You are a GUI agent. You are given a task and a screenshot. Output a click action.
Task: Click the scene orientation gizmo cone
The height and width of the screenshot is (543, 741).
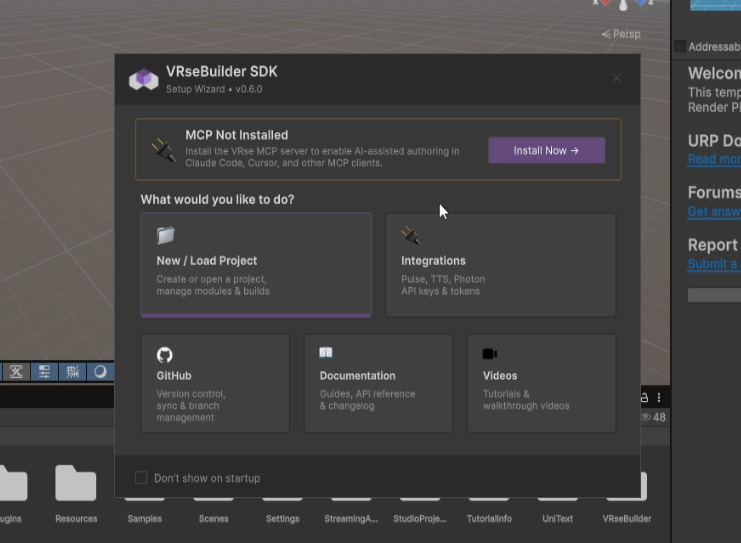tap(623, 5)
